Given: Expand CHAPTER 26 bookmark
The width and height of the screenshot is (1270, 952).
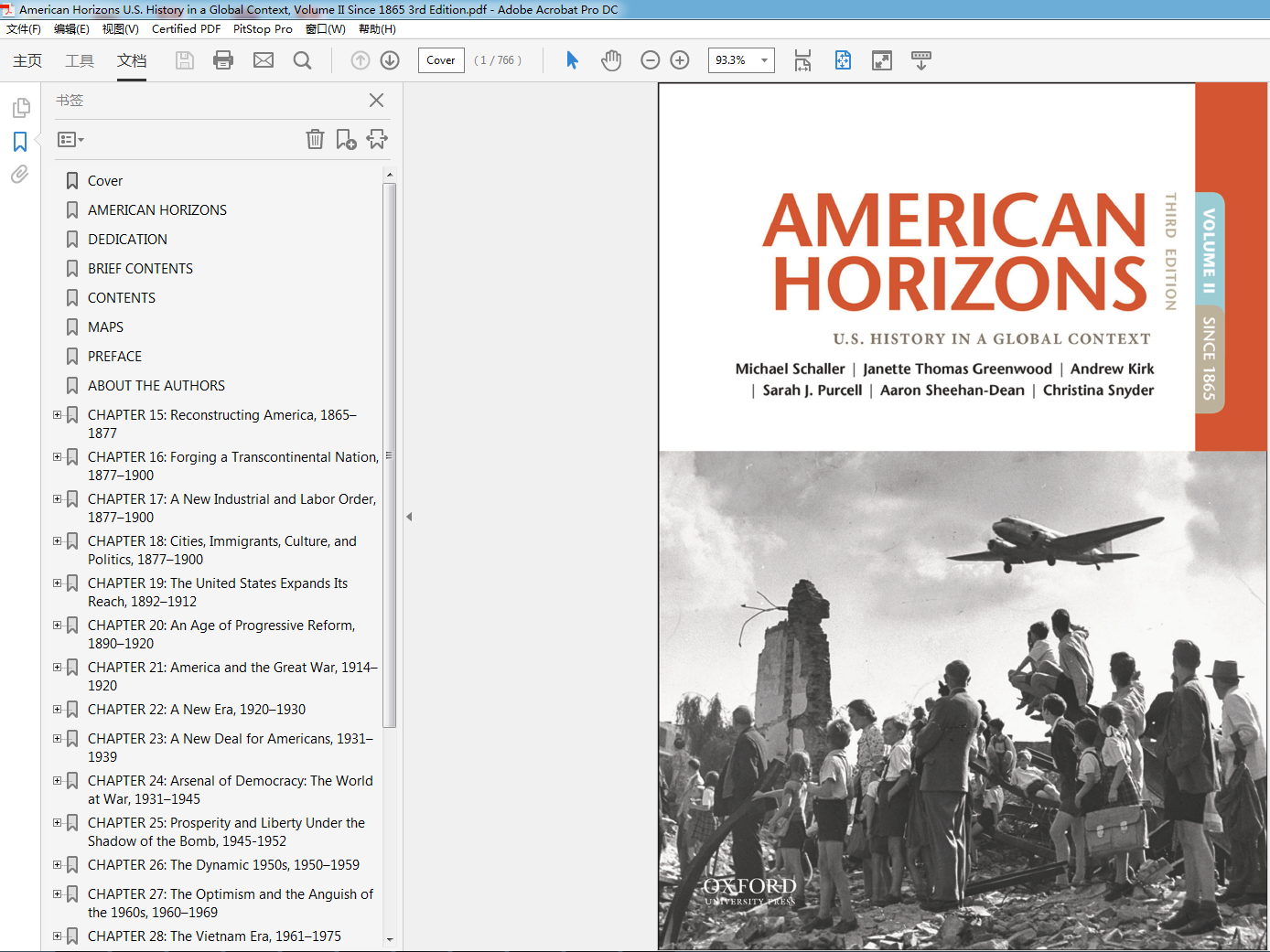Looking at the screenshot, I should pyautogui.click(x=57, y=865).
